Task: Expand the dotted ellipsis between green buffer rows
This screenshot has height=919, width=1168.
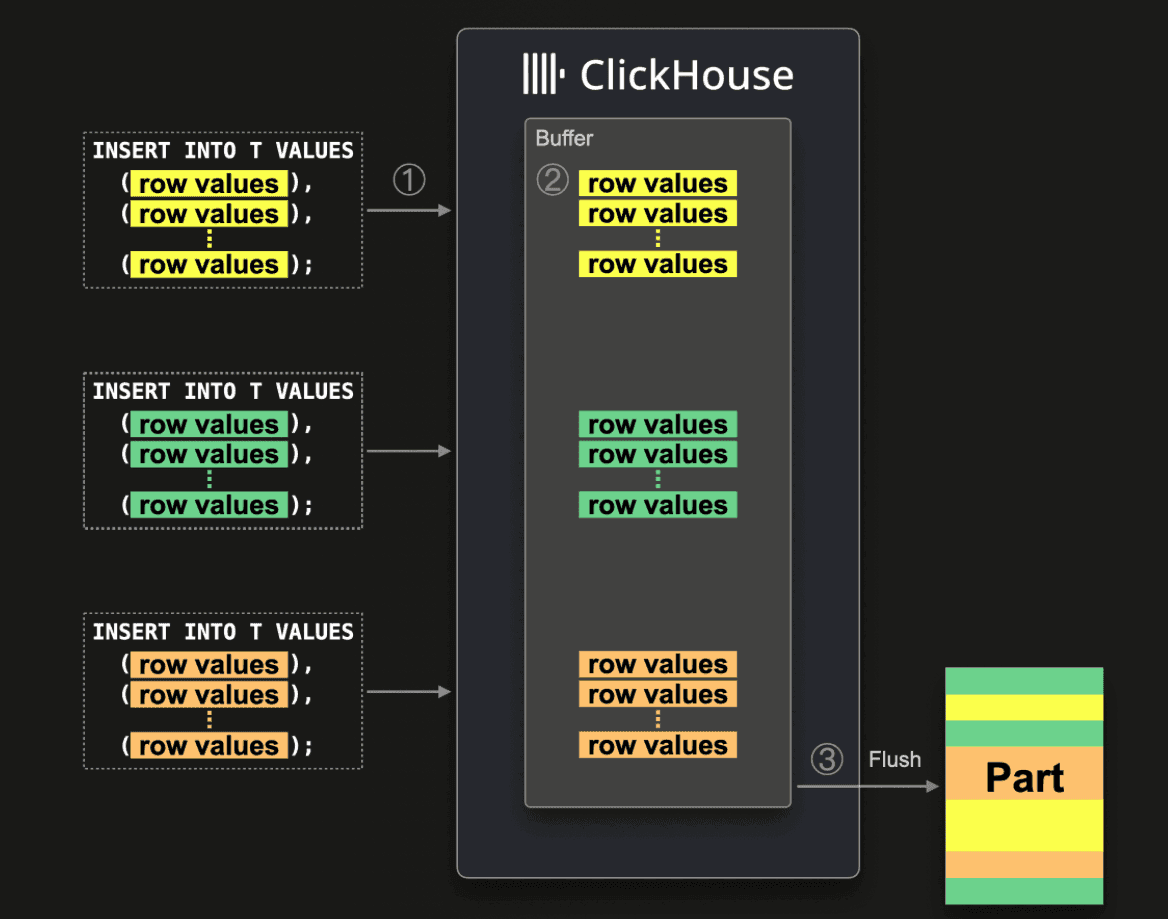Action: pyautogui.click(x=657, y=479)
